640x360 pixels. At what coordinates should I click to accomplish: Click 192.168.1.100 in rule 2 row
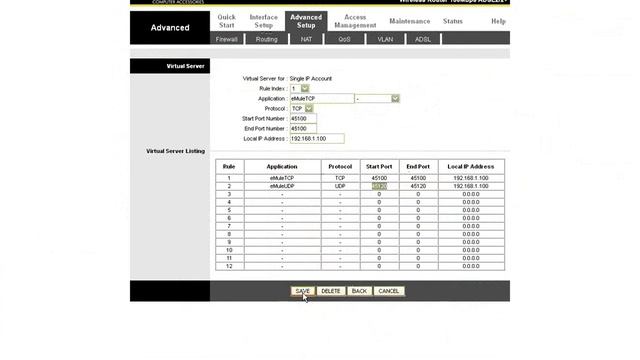pos(471,186)
